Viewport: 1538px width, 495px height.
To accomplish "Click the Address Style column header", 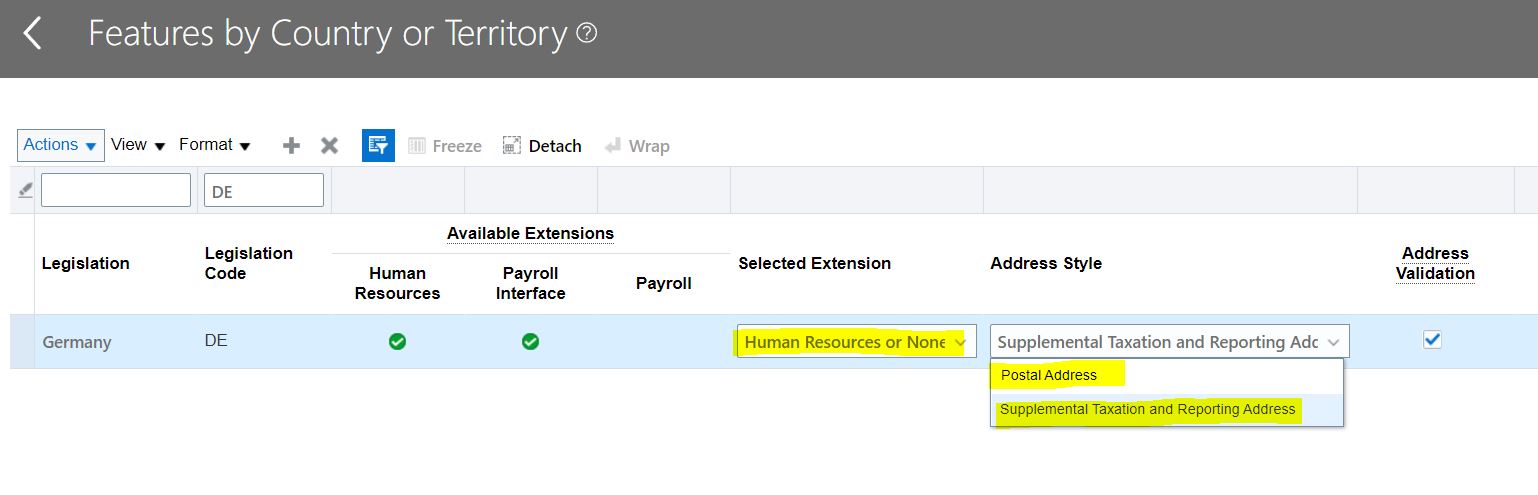I will [1046, 263].
